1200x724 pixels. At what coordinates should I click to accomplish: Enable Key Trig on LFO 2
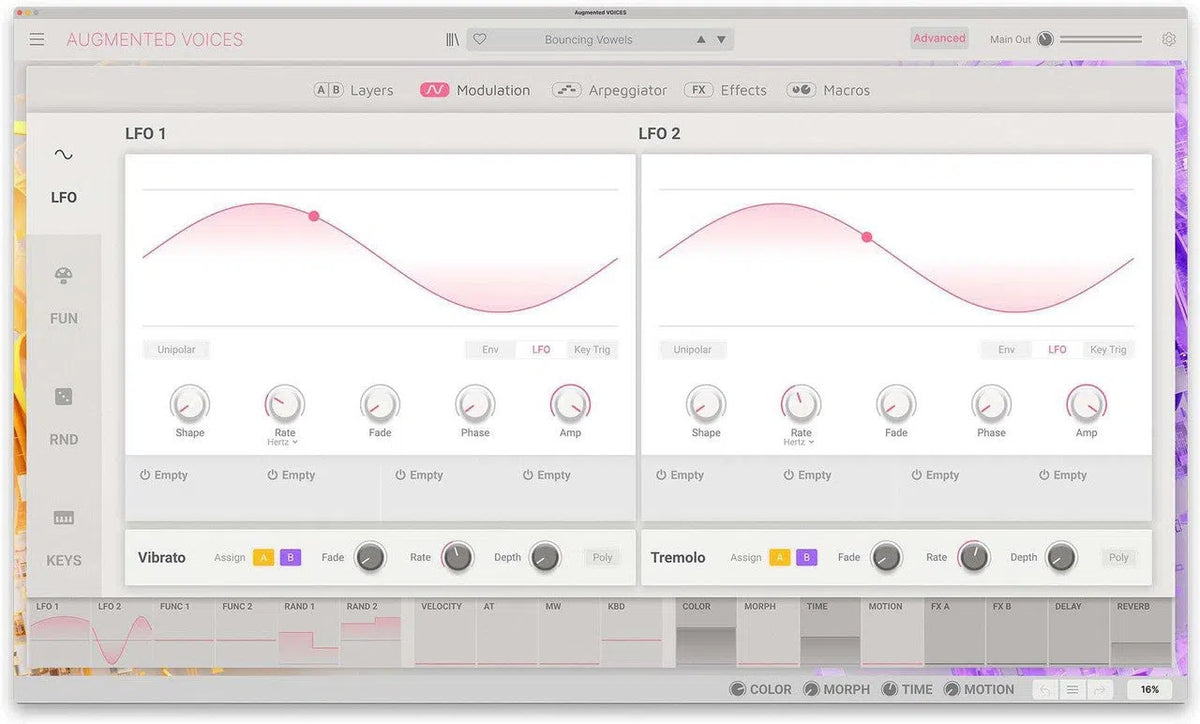(1108, 349)
